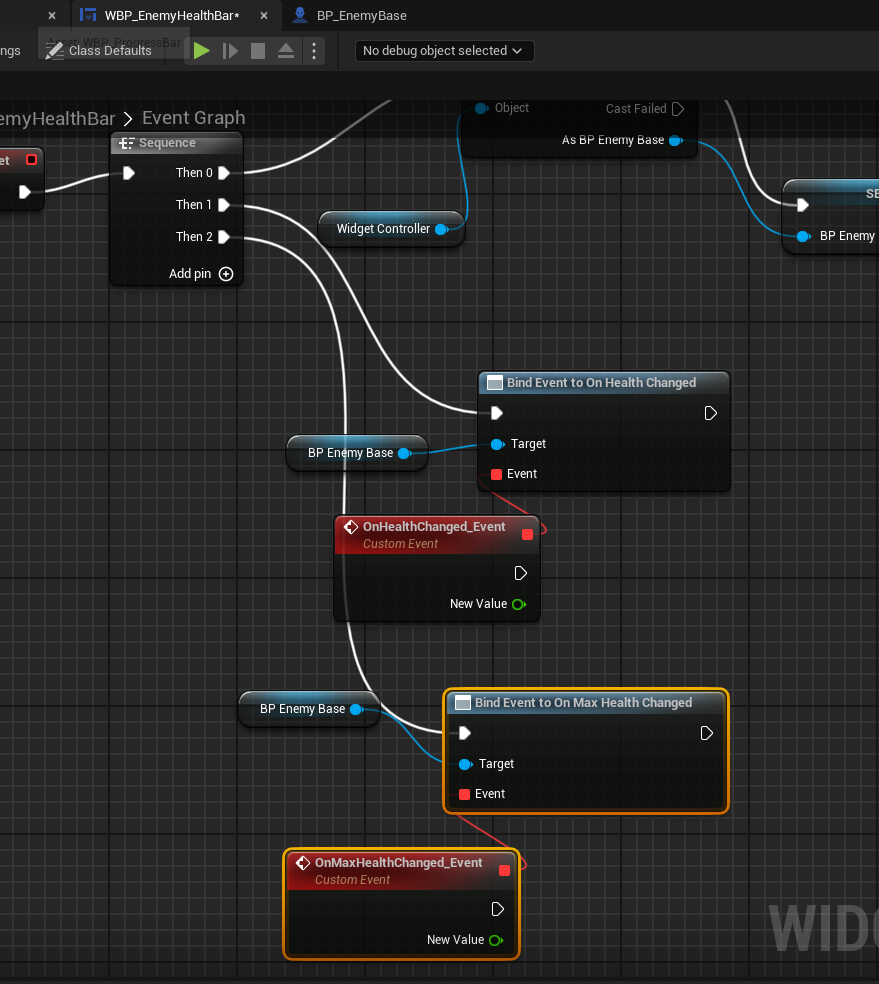Open Class Defaults from the toolbar
The height and width of the screenshot is (984, 879).
coord(99,51)
